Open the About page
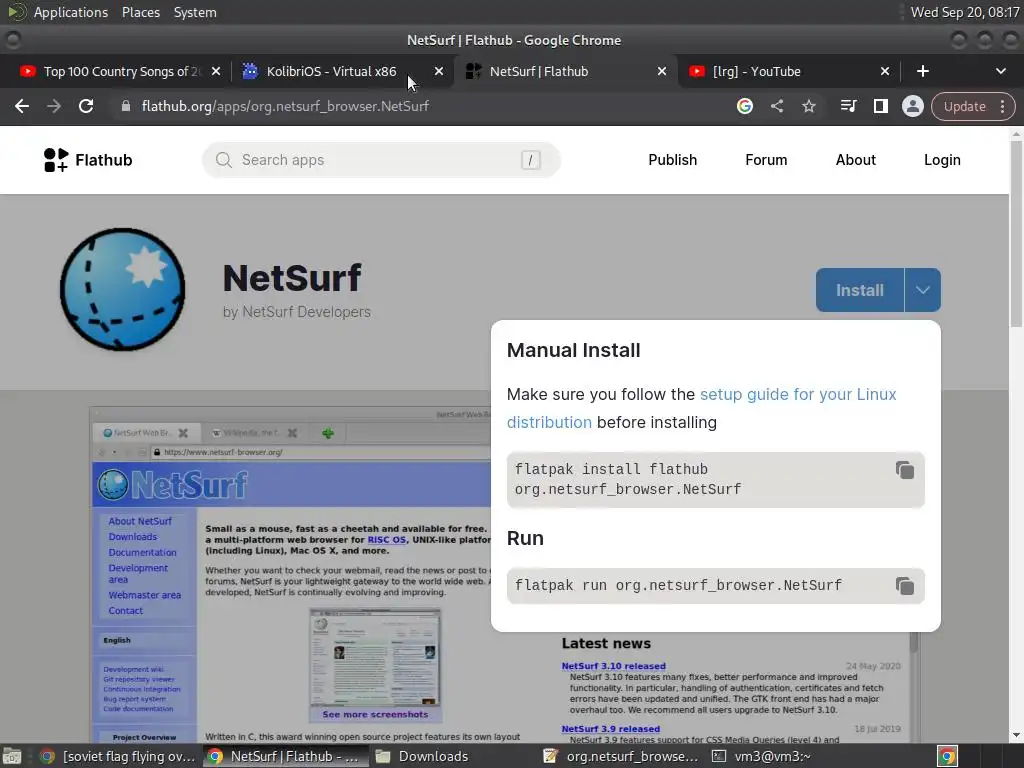This screenshot has width=1024, height=768. [856, 160]
